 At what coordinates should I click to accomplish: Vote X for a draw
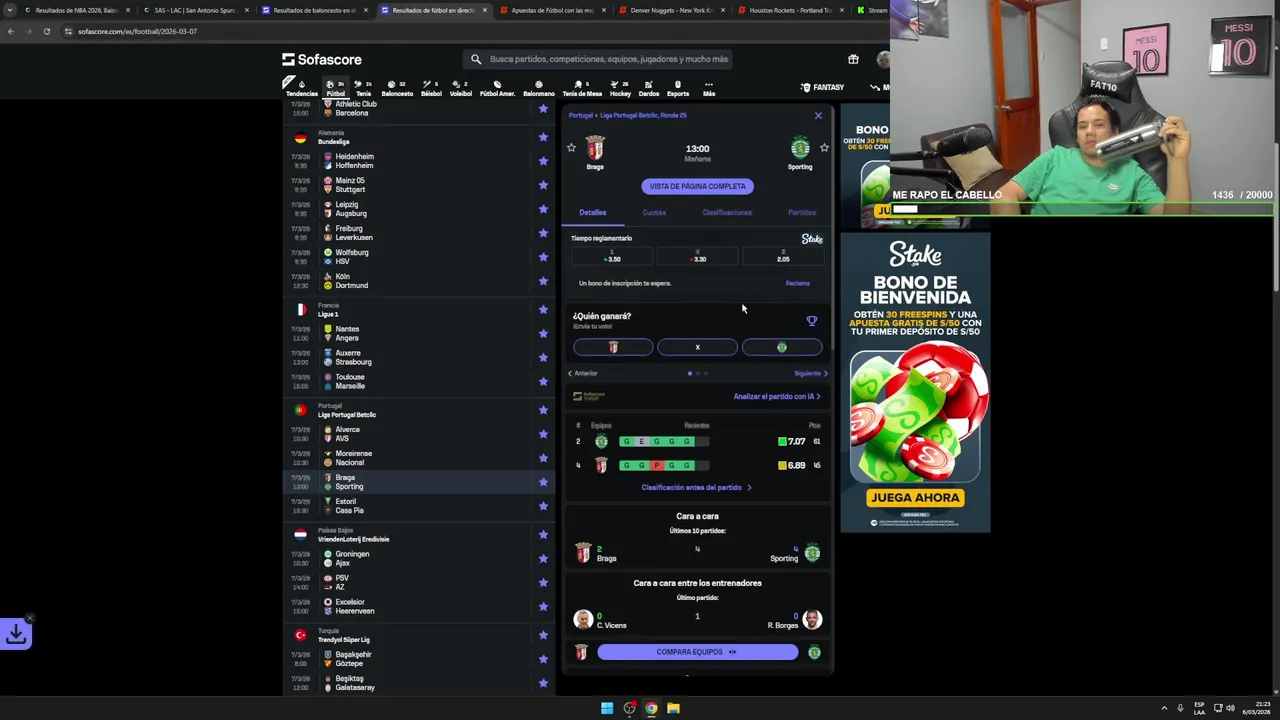pyautogui.click(x=697, y=347)
